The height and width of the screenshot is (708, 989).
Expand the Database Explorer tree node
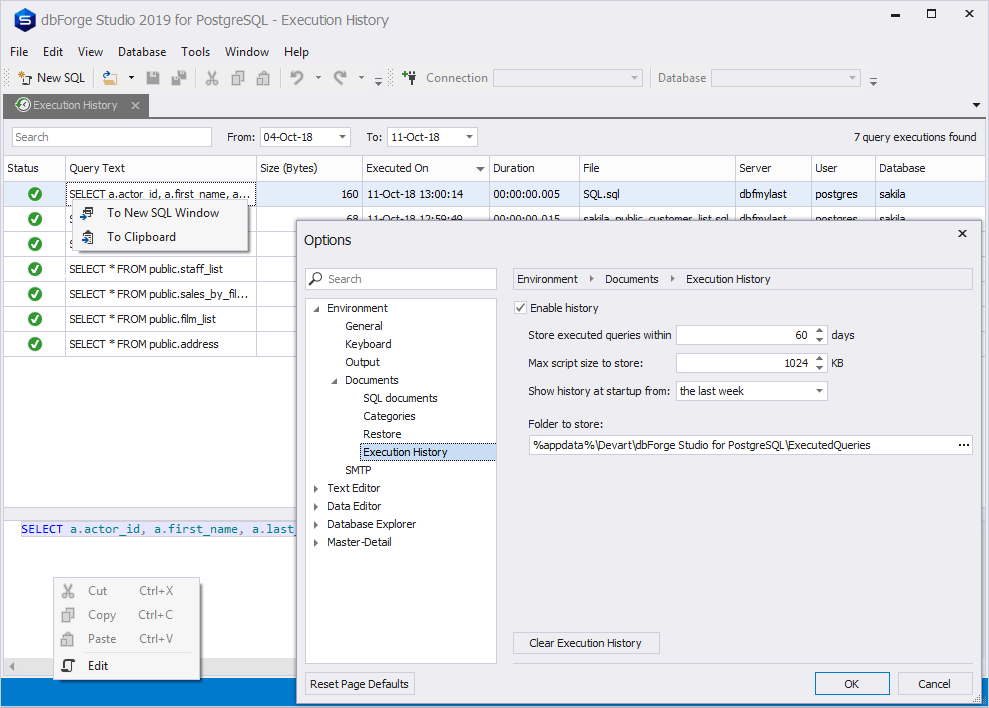(x=316, y=524)
